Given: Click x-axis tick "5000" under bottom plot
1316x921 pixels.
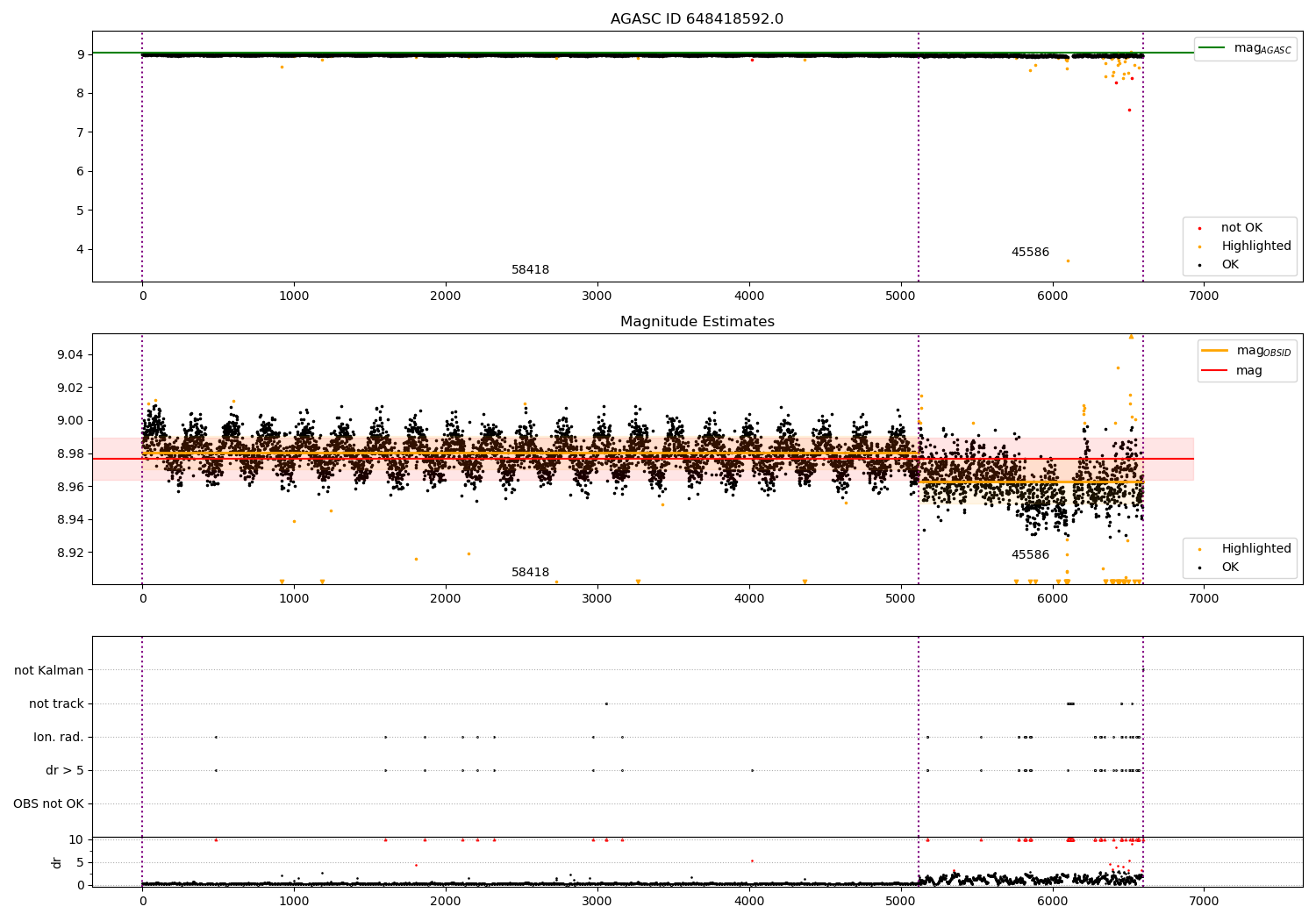Looking at the screenshot, I should pos(901,902).
